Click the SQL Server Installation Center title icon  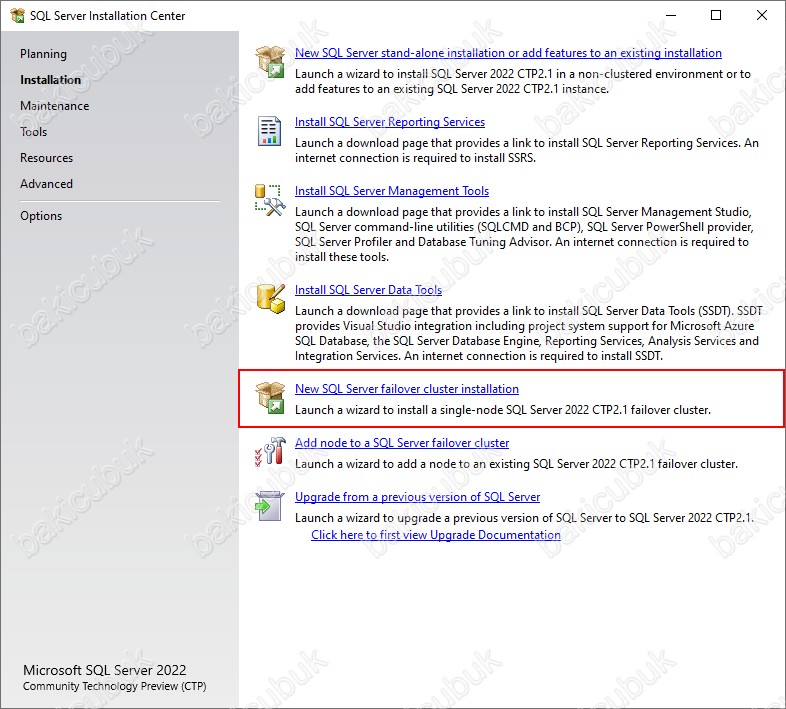(x=17, y=16)
